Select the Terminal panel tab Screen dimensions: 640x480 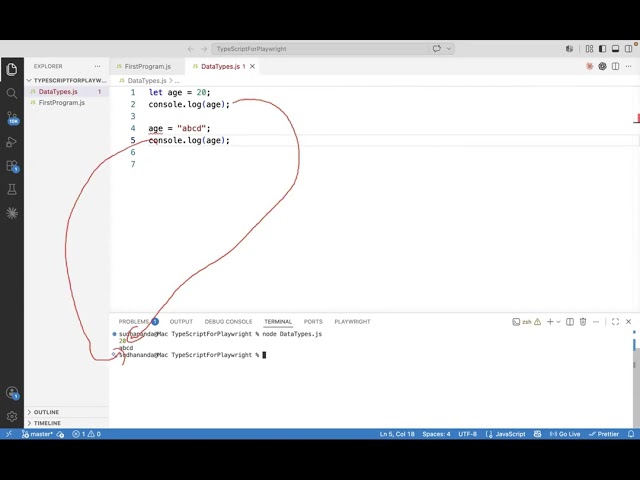coord(278,322)
